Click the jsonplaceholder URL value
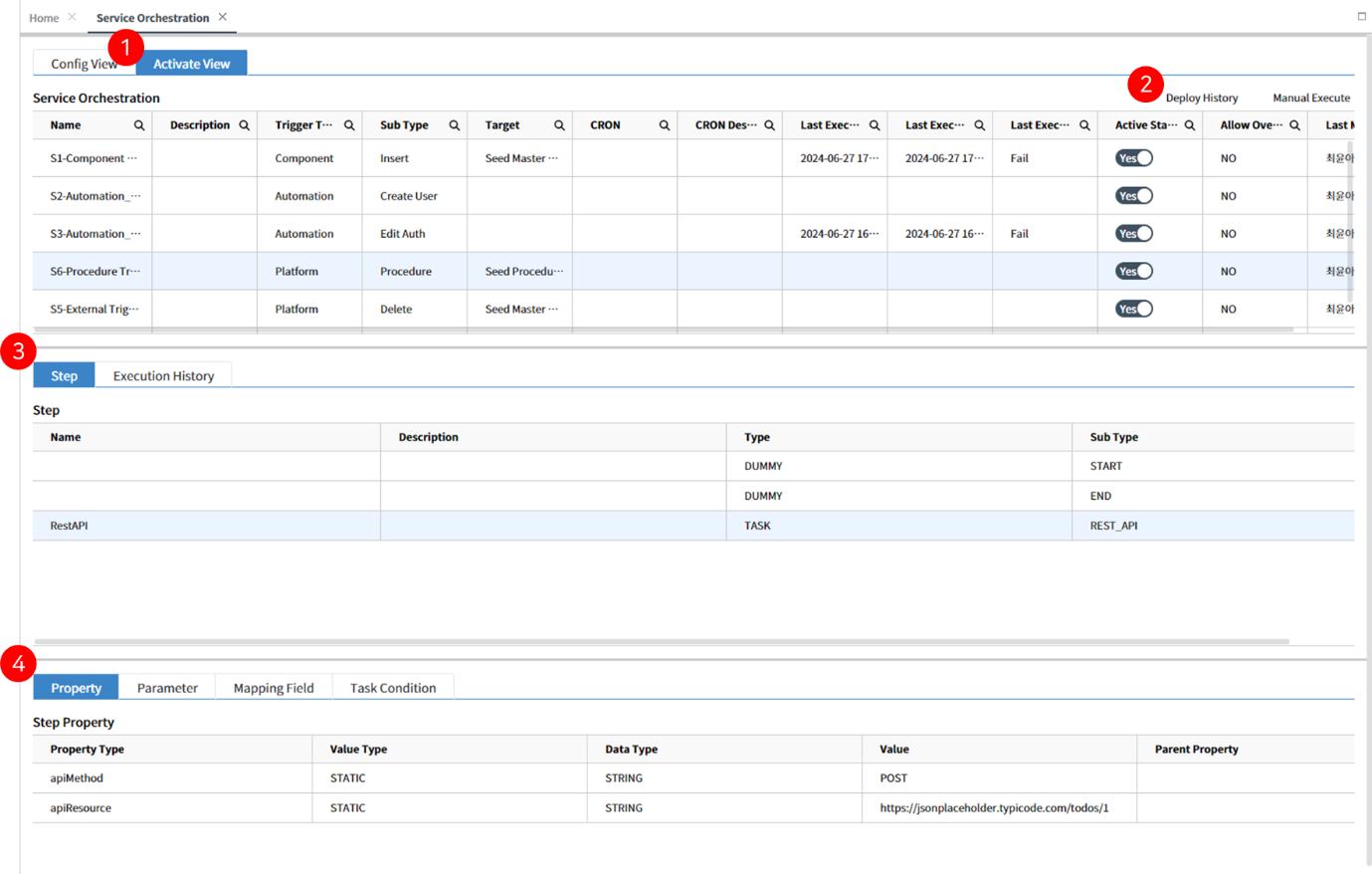Viewport: 1372px width, 874px height. coord(994,808)
